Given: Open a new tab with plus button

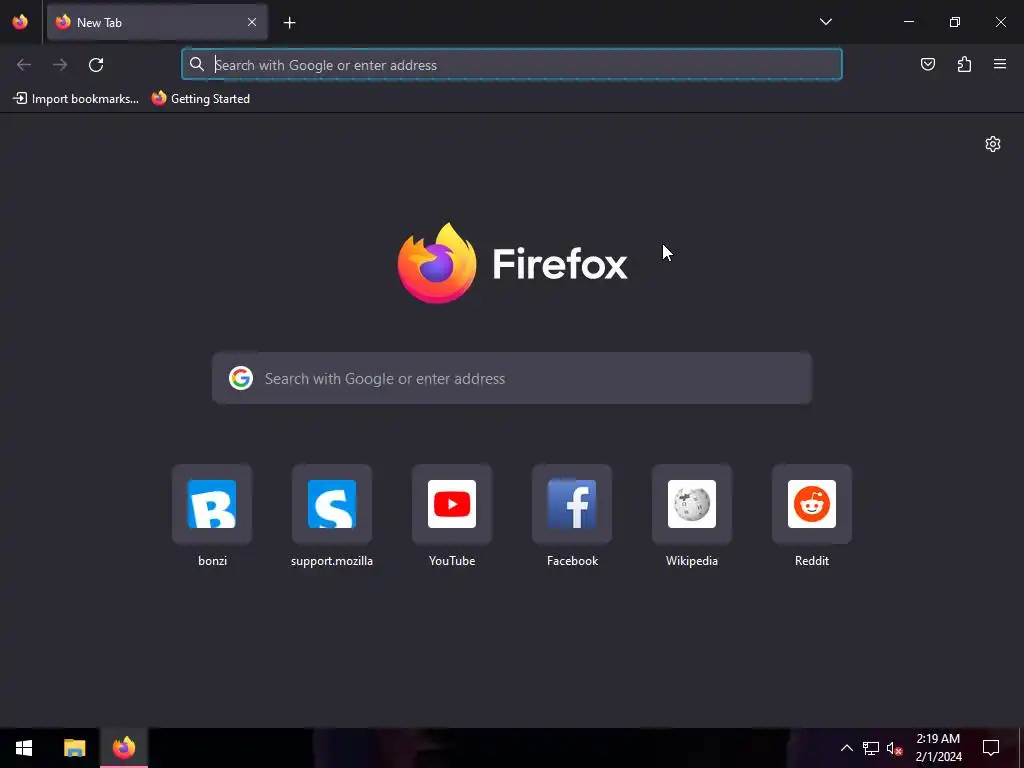Looking at the screenshot, I should (289, 23).
